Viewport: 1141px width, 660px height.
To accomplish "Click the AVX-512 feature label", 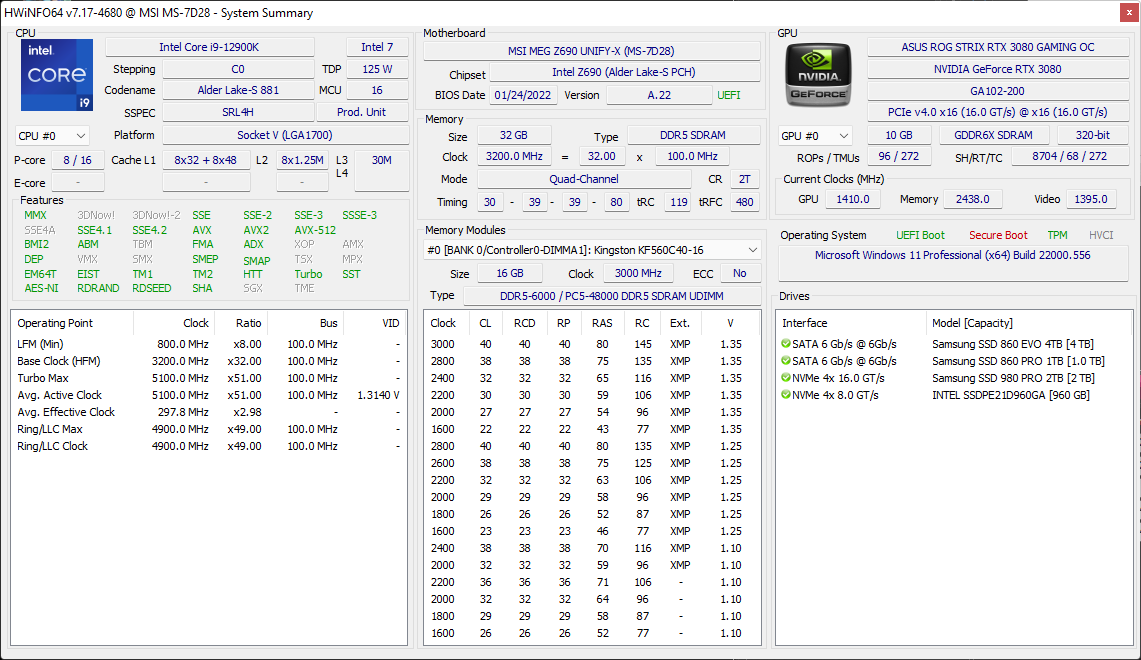I will [x=315, y=230].
